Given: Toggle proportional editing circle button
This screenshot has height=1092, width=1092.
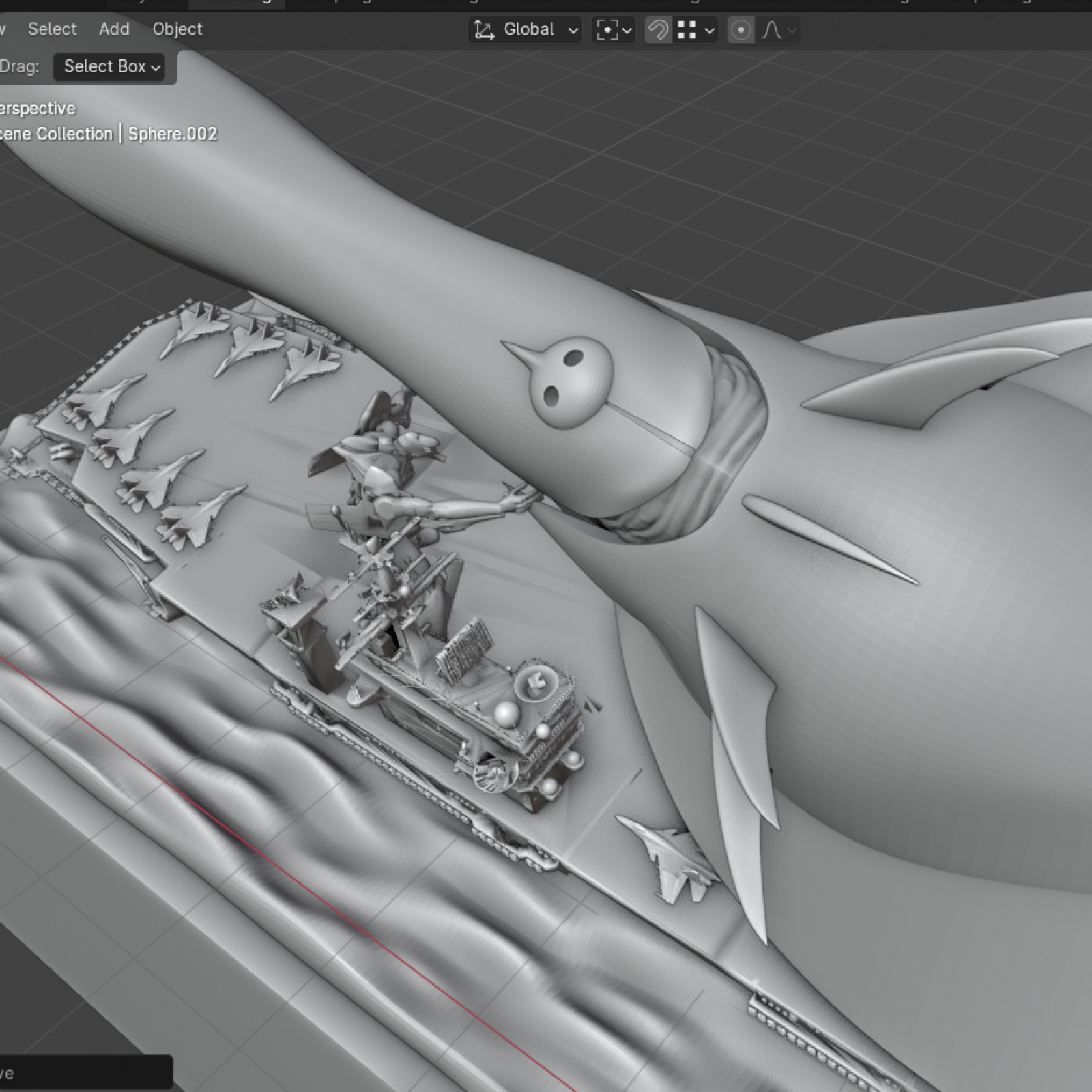Looking at the screenshot, I should tap(741, 30).
